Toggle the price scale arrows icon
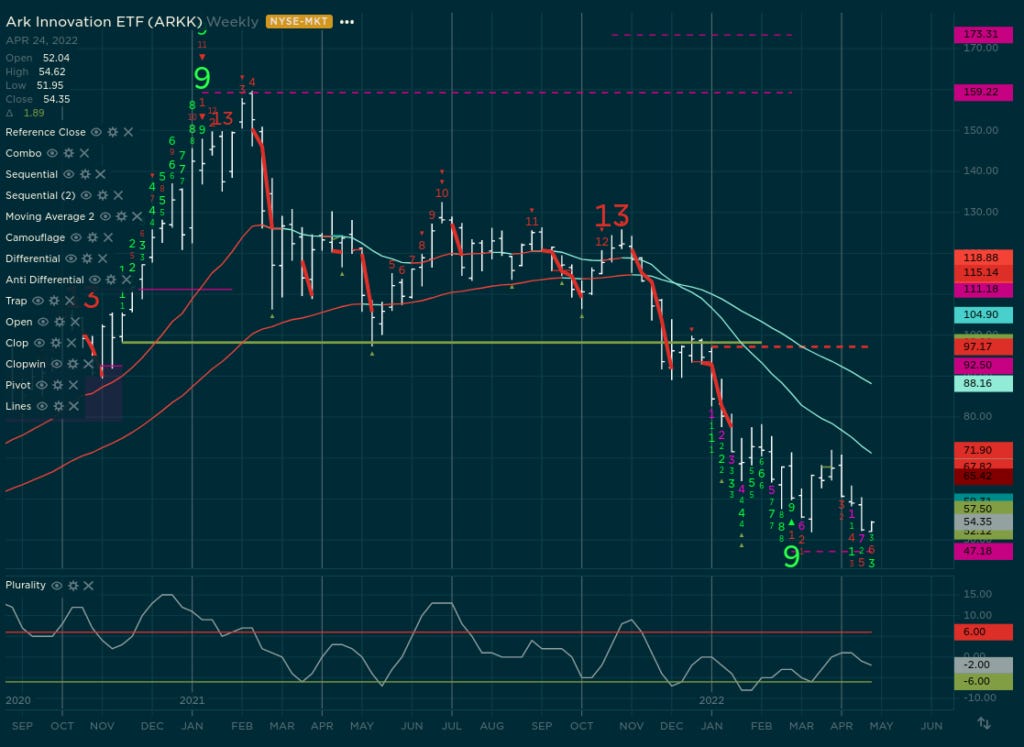The width and height of the screenshot is (1024, 747). [x=984, y=723]
